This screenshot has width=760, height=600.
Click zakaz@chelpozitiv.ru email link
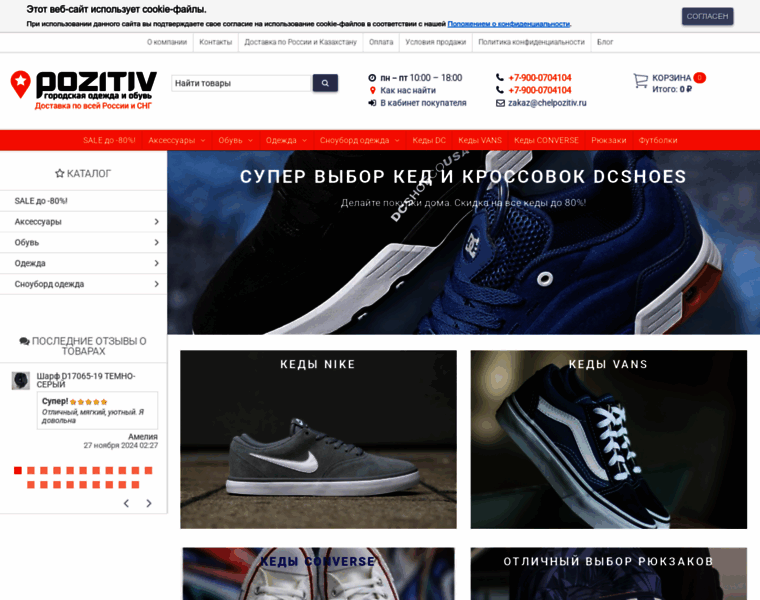click(x=547, y=103)
